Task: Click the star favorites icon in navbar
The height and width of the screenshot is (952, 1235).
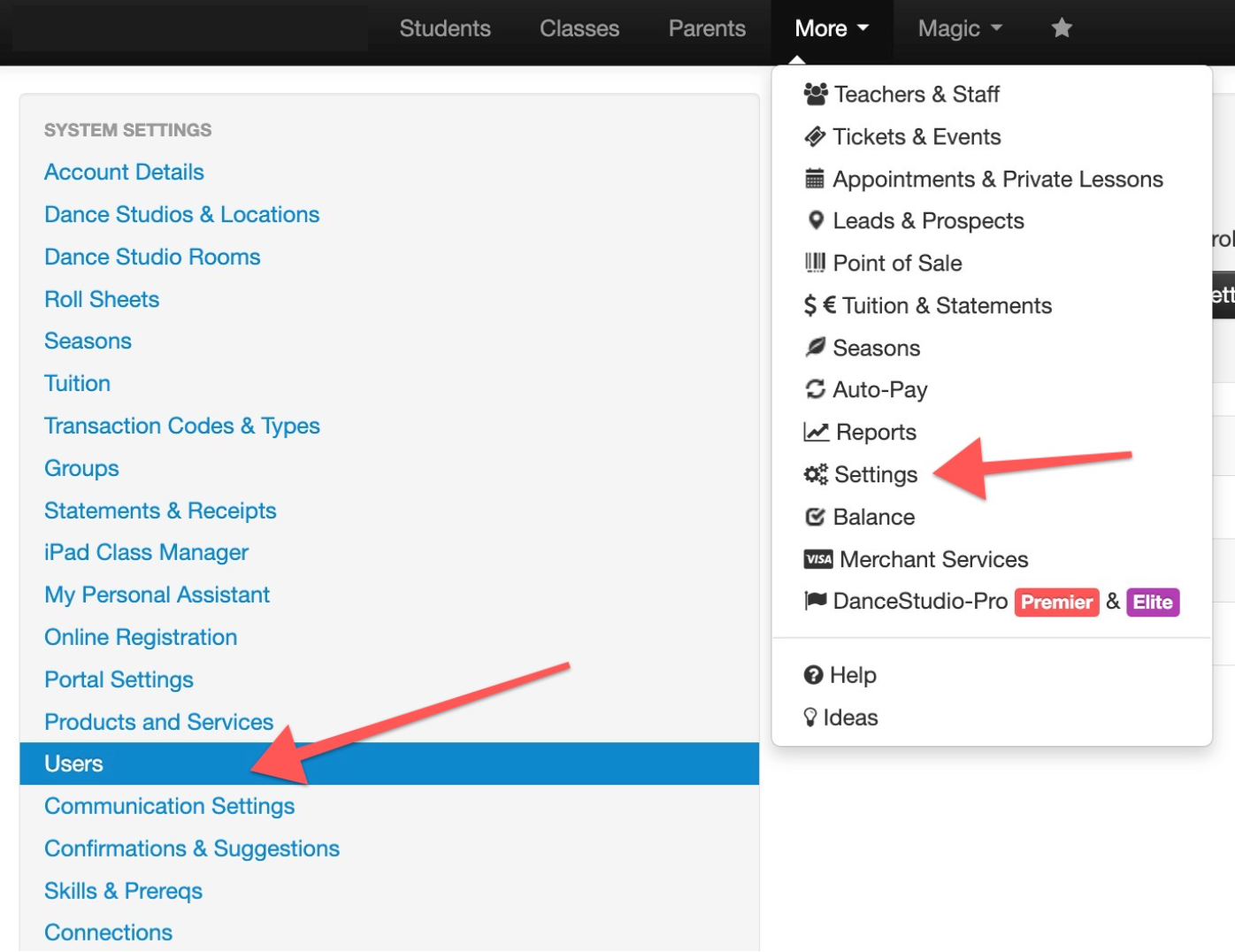Action: [x=1062, y=28]
